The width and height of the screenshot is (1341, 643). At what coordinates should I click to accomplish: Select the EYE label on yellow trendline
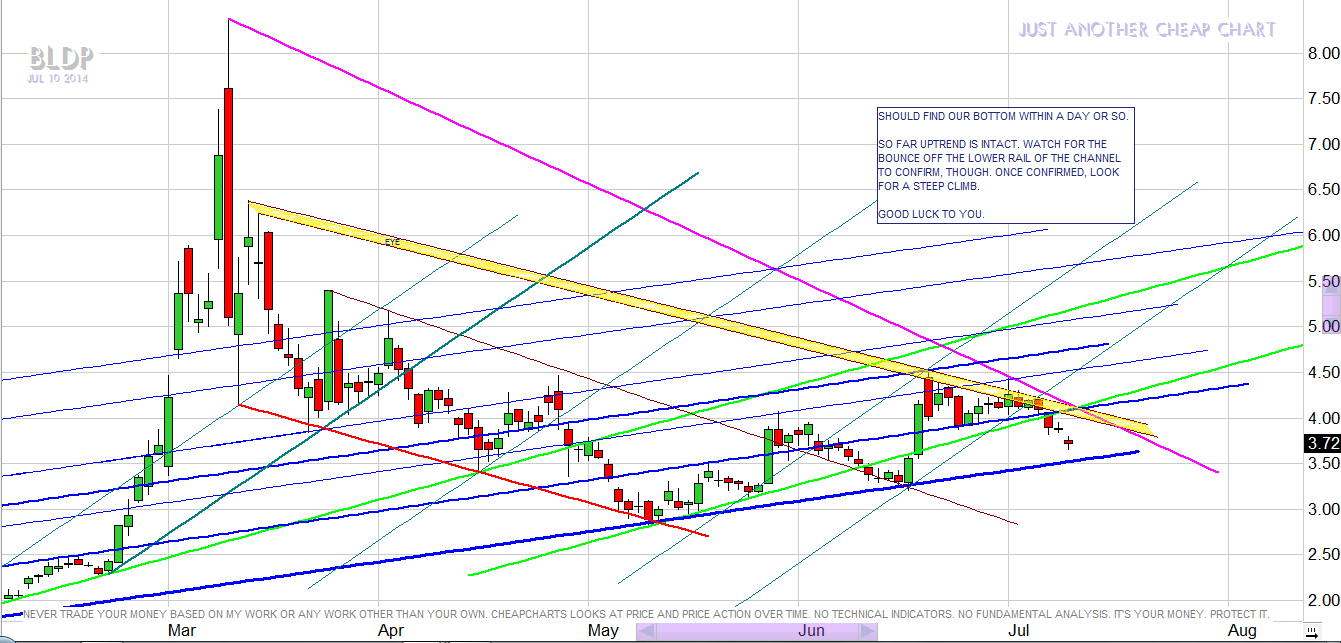click(392, 242)
